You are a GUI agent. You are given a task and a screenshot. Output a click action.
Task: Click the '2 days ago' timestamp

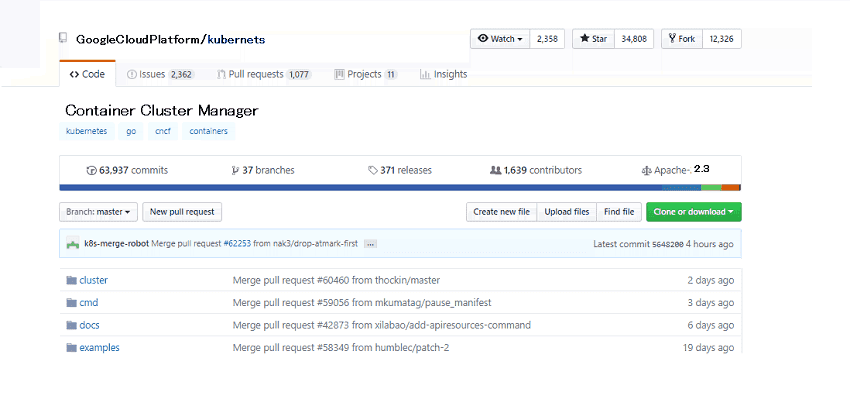click(x=711, y=280)
